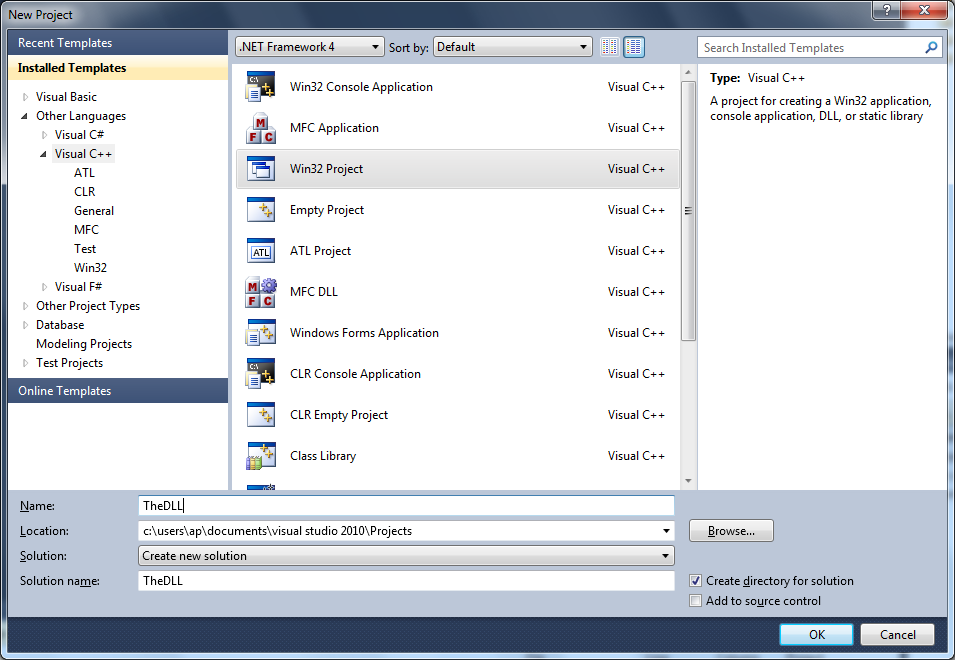Click the Cancel button

click(x=897, y=634)
